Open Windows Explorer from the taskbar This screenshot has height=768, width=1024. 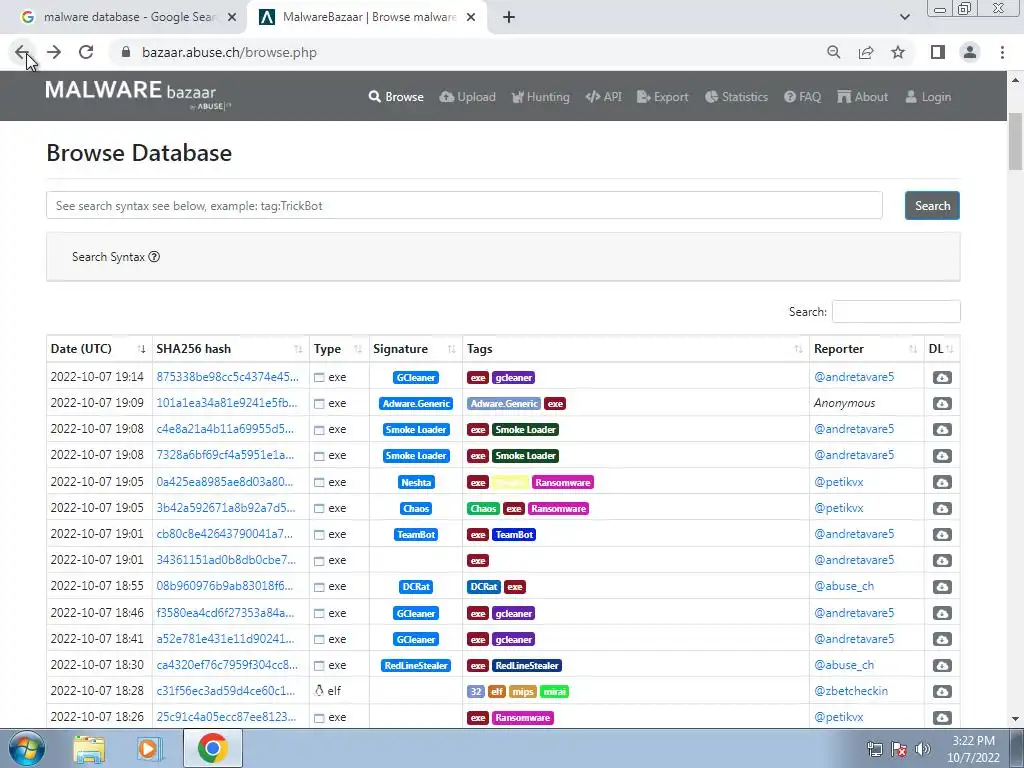[x=89, y=748]
